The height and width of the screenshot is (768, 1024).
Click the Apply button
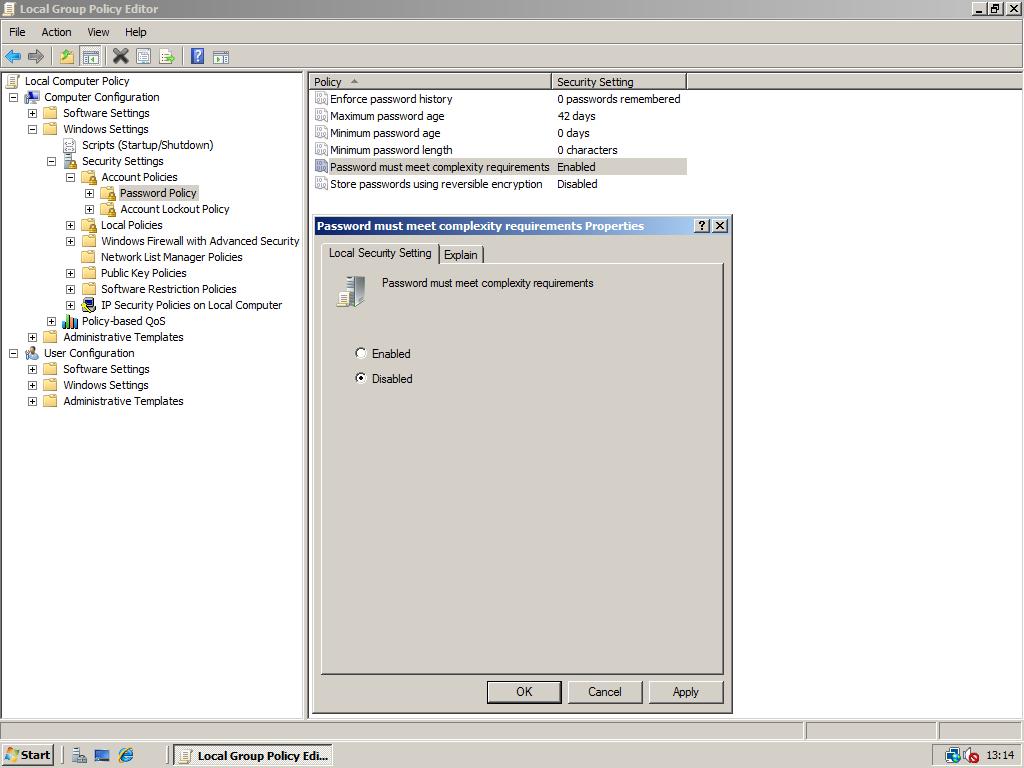pyautogui.click(x=686, y=692)
